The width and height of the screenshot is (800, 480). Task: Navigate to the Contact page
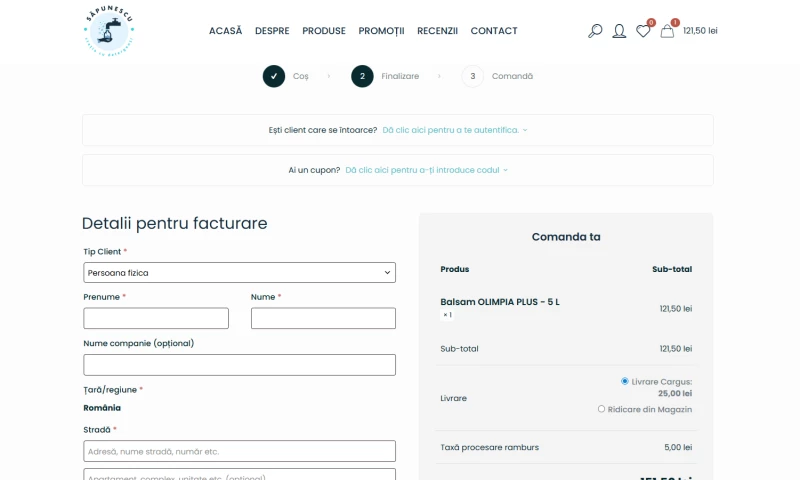494,31
